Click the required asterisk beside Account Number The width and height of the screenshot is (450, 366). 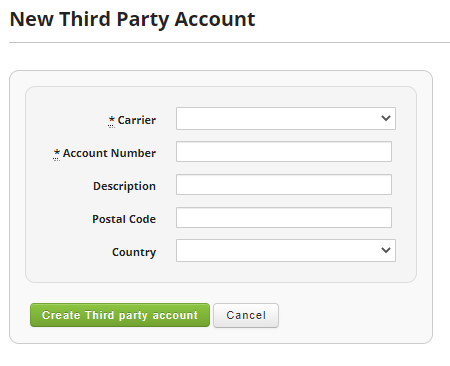pyautogui.click(x=57, y=154)
